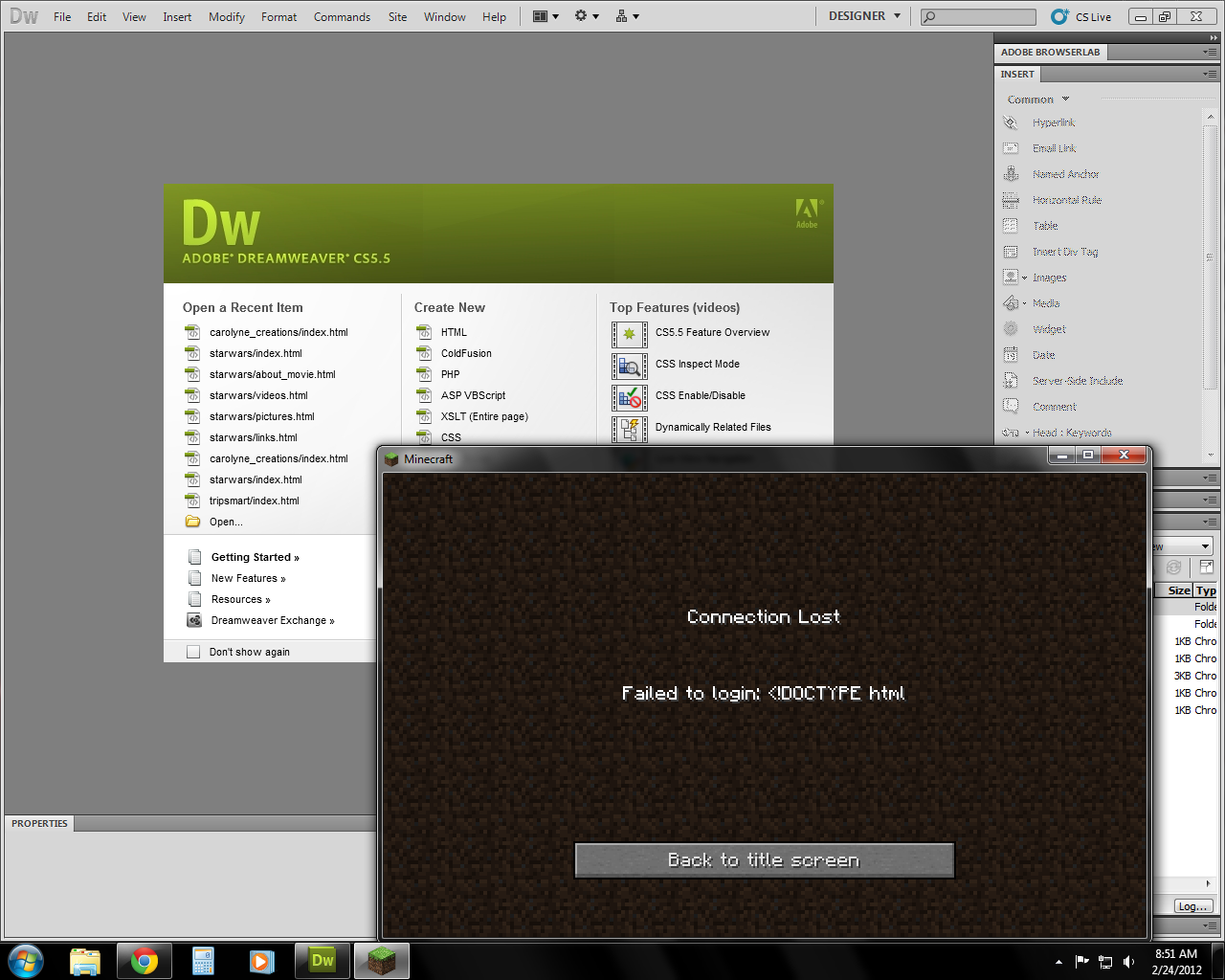Image resolution: width=1225 pixels, height=980 pixels.
Task: Open the Resources link
Action: pos(240,599)
